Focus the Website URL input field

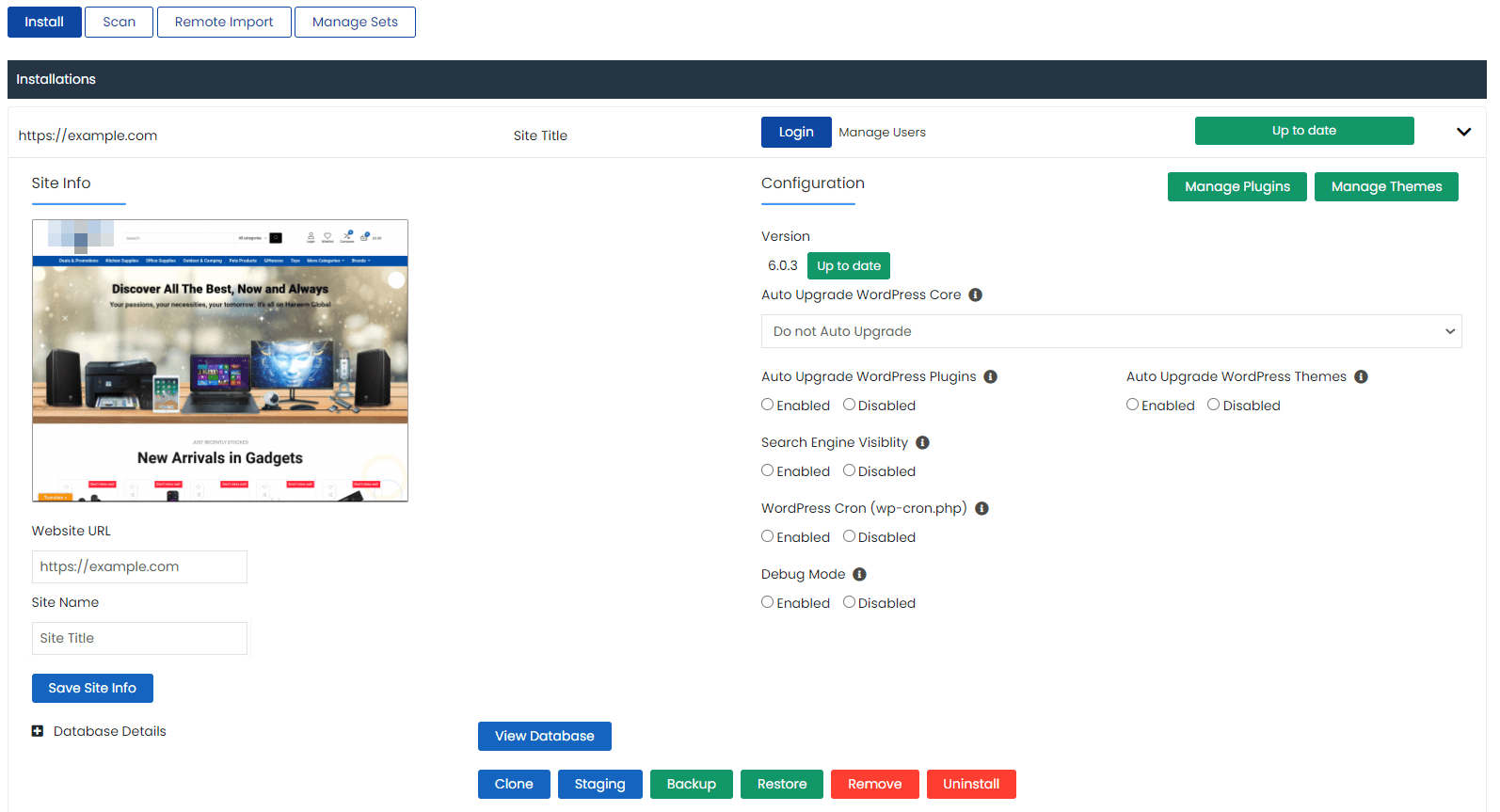[x=139, y=566]
